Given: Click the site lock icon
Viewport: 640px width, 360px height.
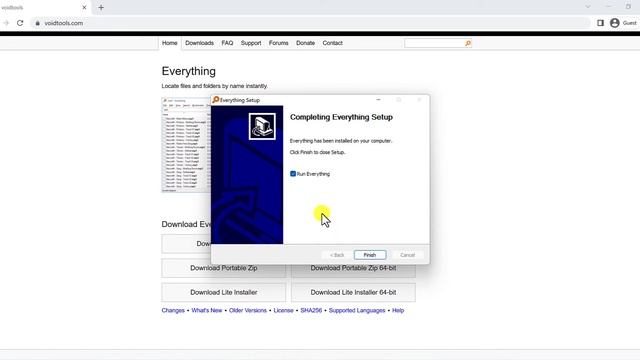Looking at the screenshot, I should [38, 23].
